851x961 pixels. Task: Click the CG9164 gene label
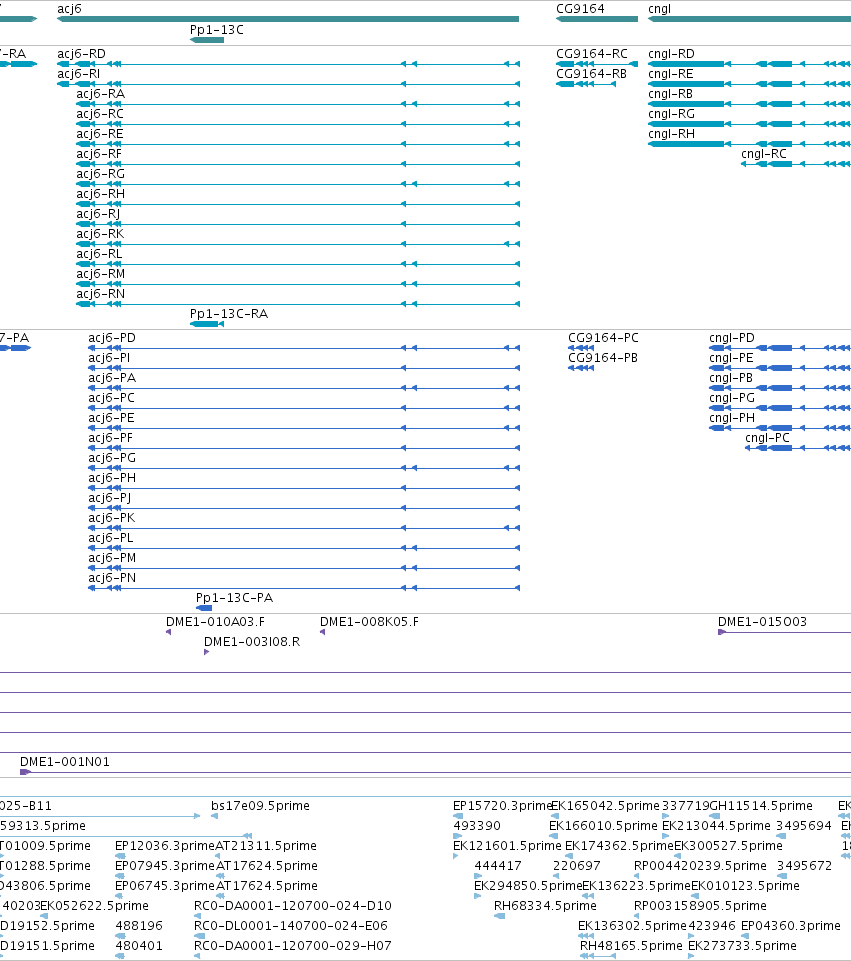580,9
